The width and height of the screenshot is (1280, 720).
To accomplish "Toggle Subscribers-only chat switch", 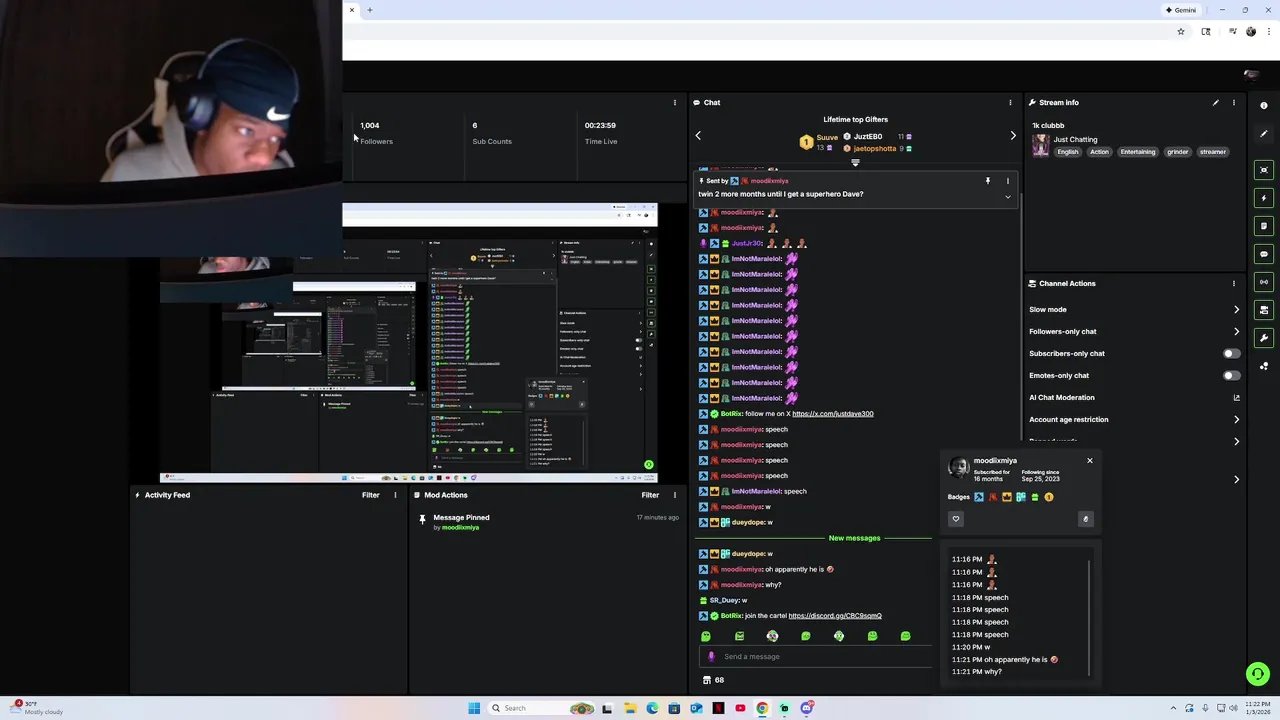I will (1232, 353).
